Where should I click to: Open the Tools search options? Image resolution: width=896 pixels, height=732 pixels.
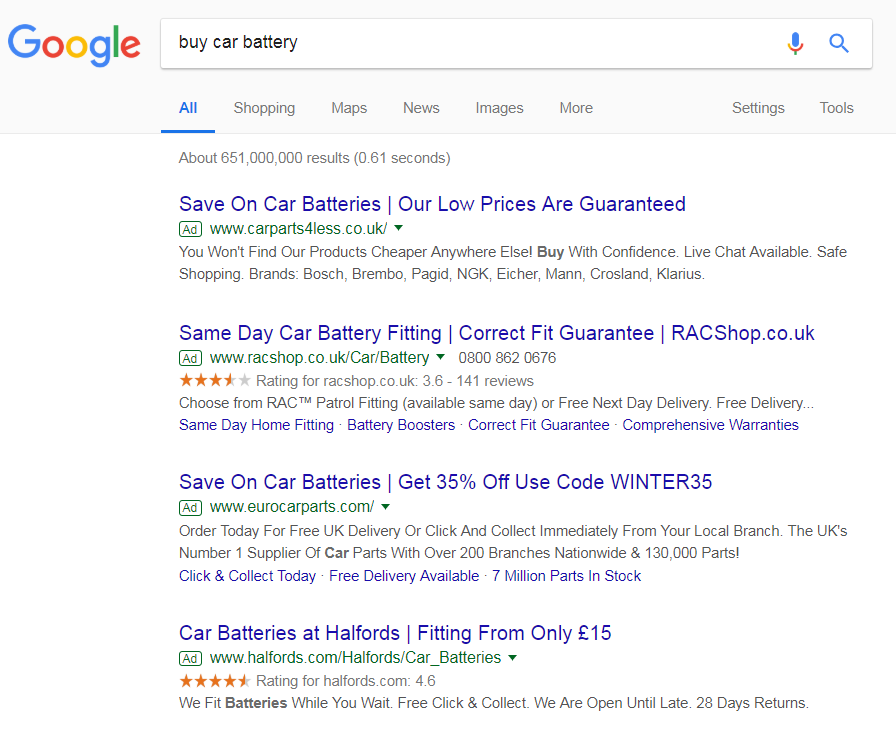pyautogui.click(x=837, y=108)
